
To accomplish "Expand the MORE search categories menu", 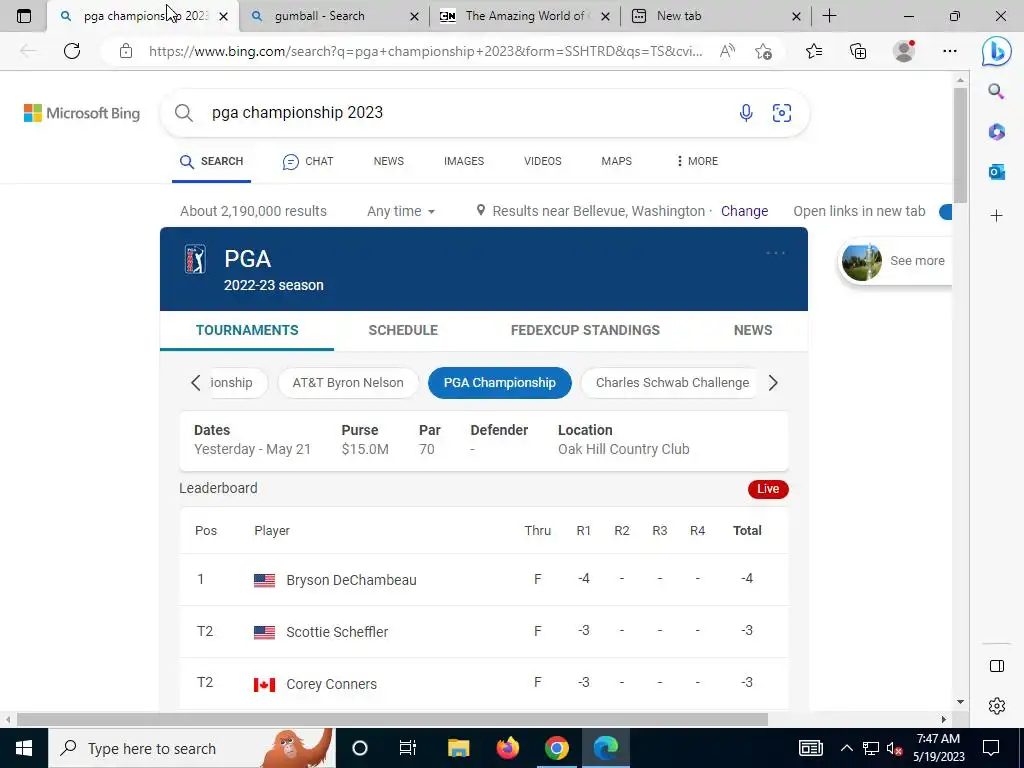I will pyautogui.click(x=697, y=161).
